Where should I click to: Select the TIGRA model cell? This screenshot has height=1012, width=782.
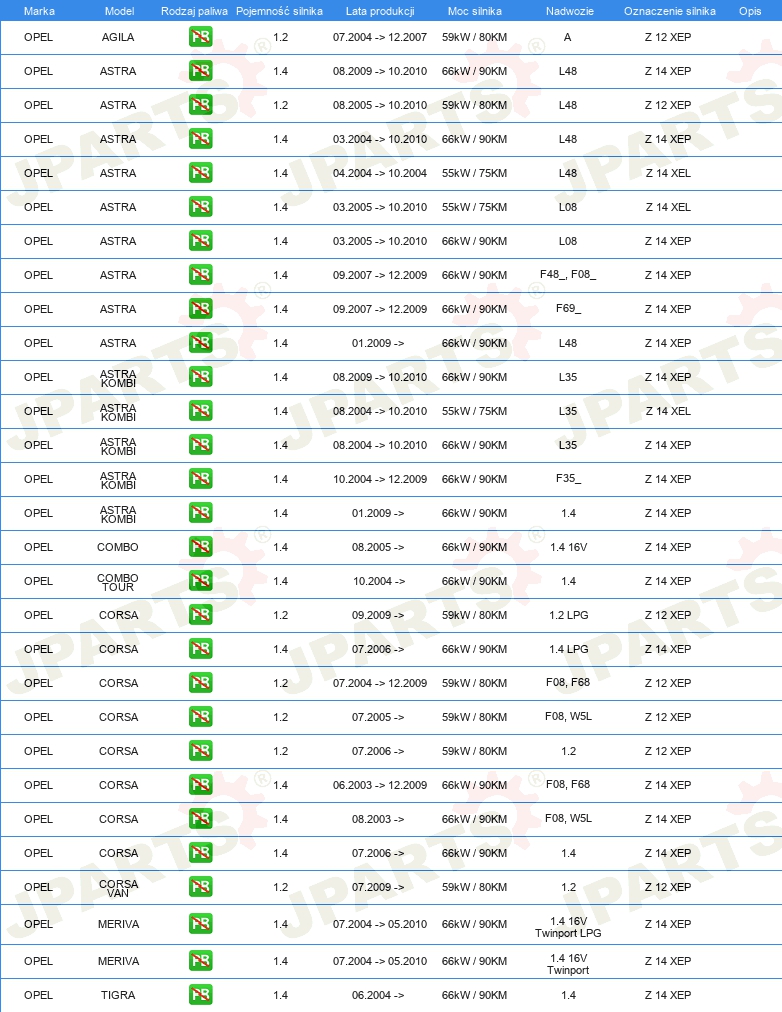[118, 995]
